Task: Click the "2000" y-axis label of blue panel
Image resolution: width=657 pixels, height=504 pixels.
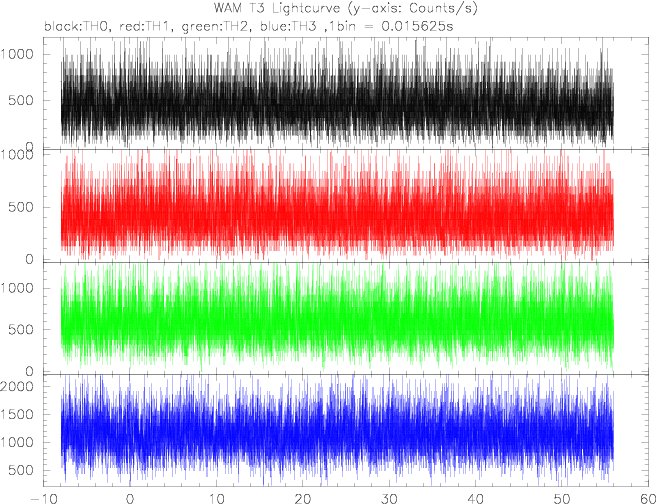Action: [18, 386]
